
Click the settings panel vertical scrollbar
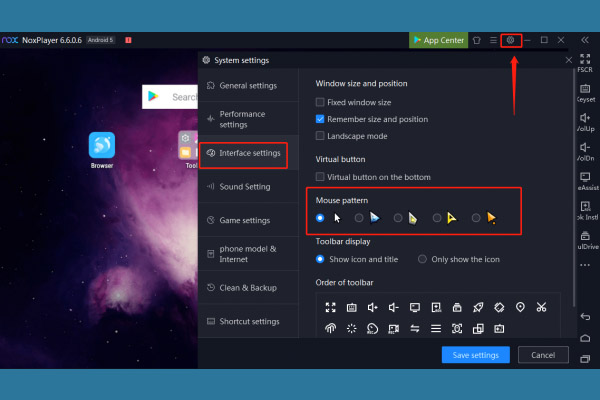(574, 188)
